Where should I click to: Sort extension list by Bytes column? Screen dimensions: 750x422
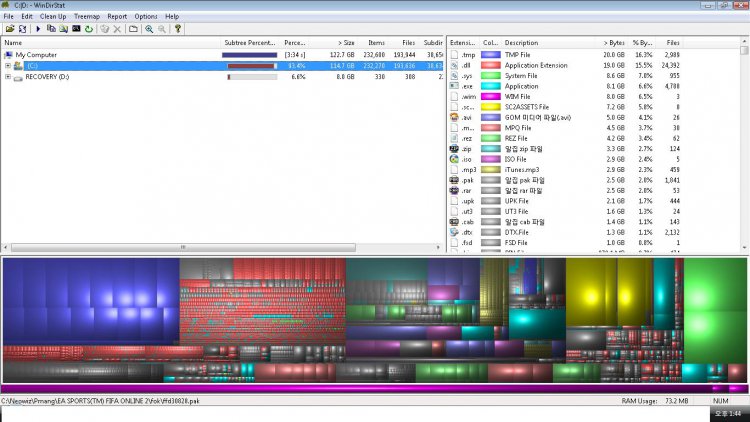coord(613,43)
